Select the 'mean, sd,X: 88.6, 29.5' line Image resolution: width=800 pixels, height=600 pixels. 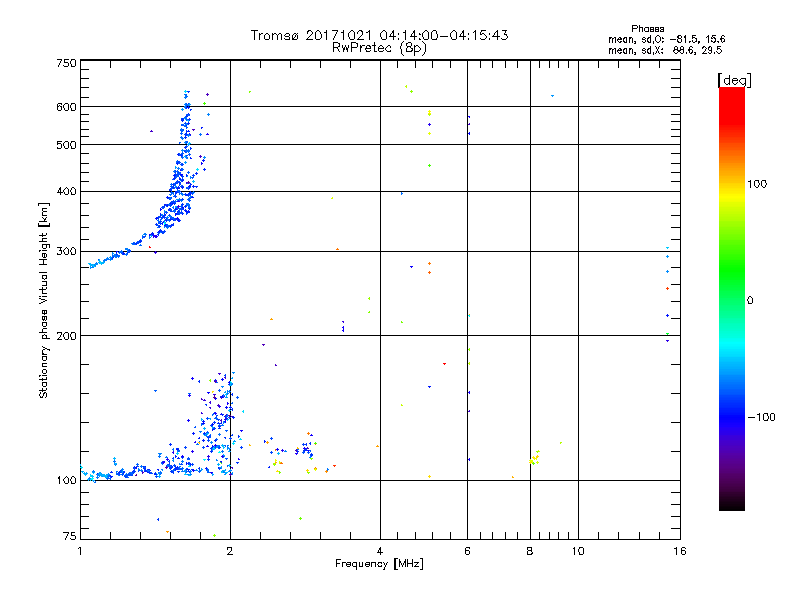[x=665, y=50]
